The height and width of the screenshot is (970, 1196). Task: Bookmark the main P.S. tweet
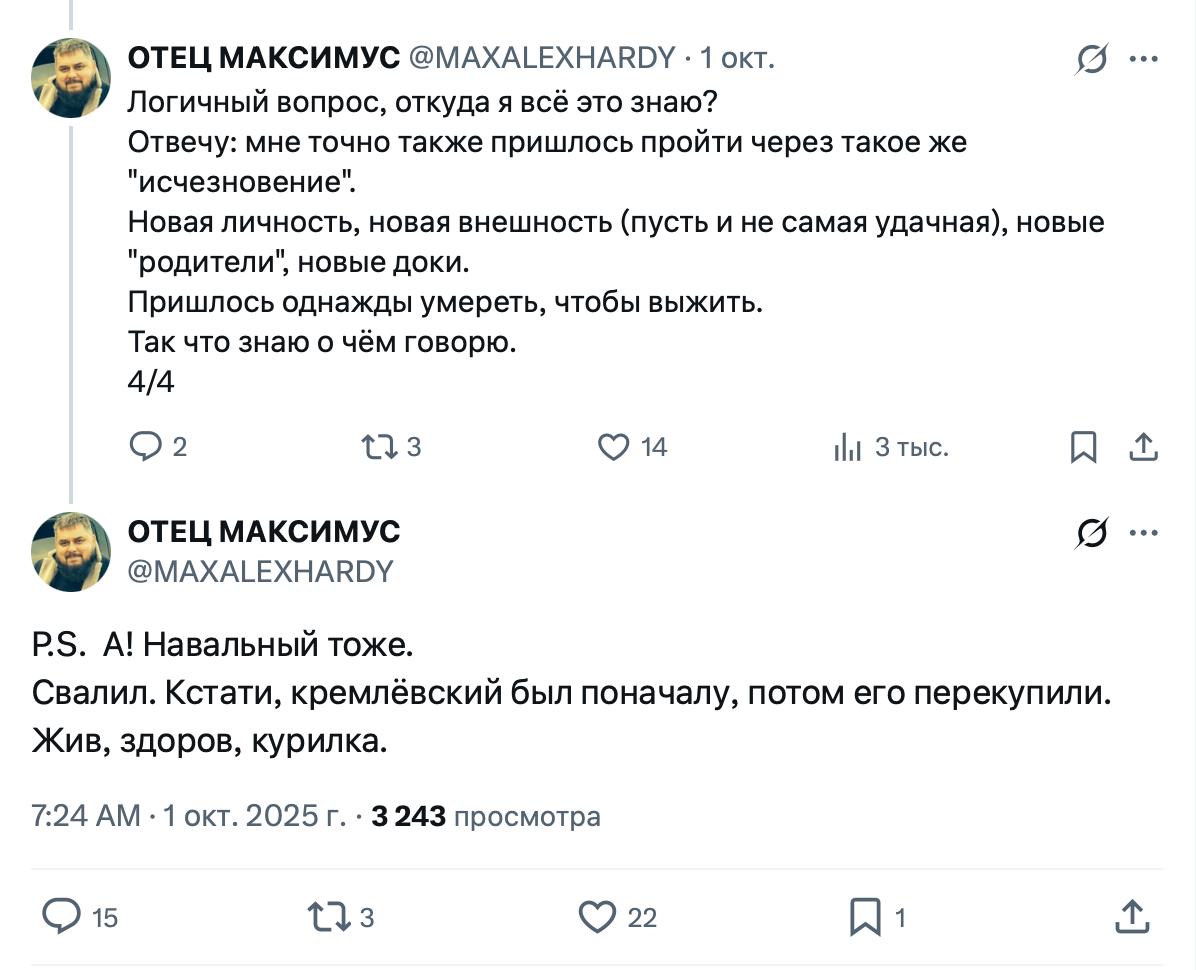tap(864, 915)
